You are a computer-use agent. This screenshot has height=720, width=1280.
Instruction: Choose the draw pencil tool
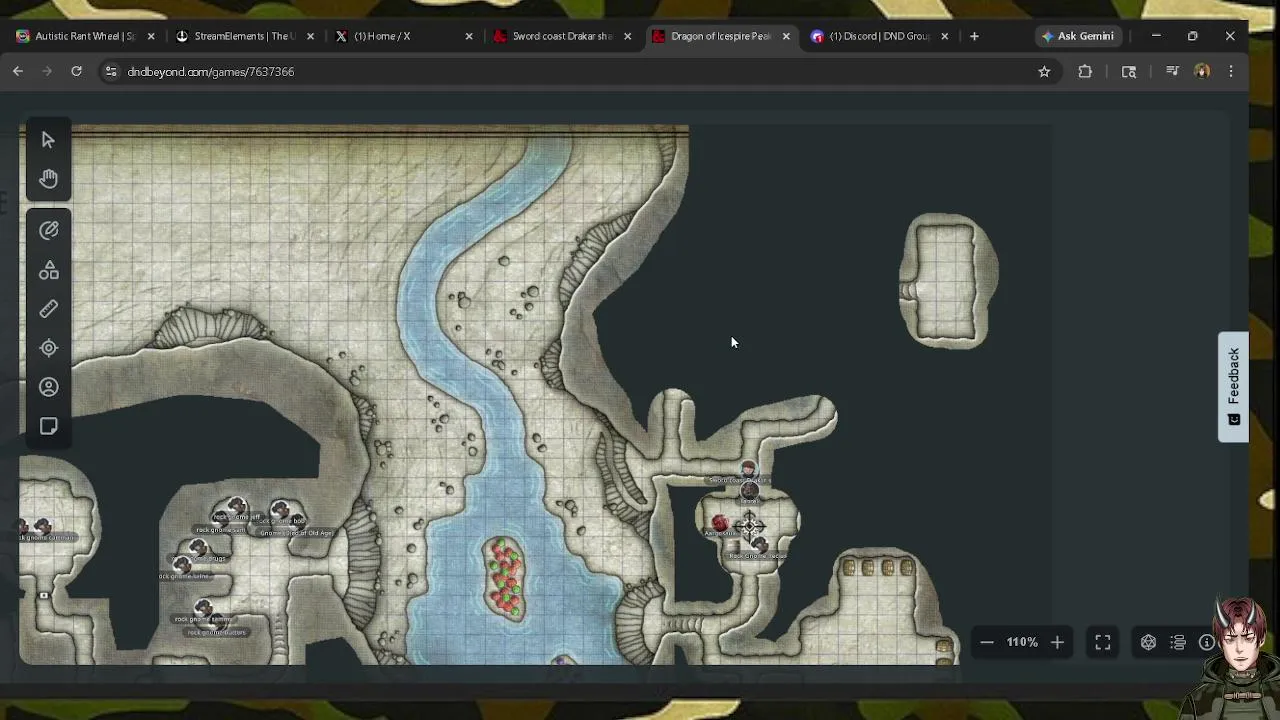click(x=48, y=231)
